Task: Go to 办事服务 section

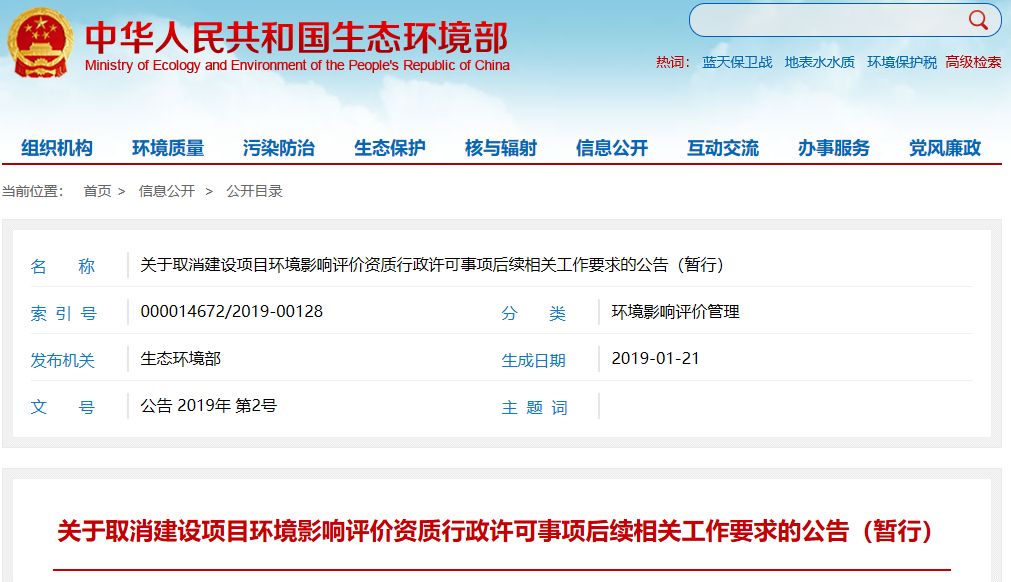Action: 834,148
